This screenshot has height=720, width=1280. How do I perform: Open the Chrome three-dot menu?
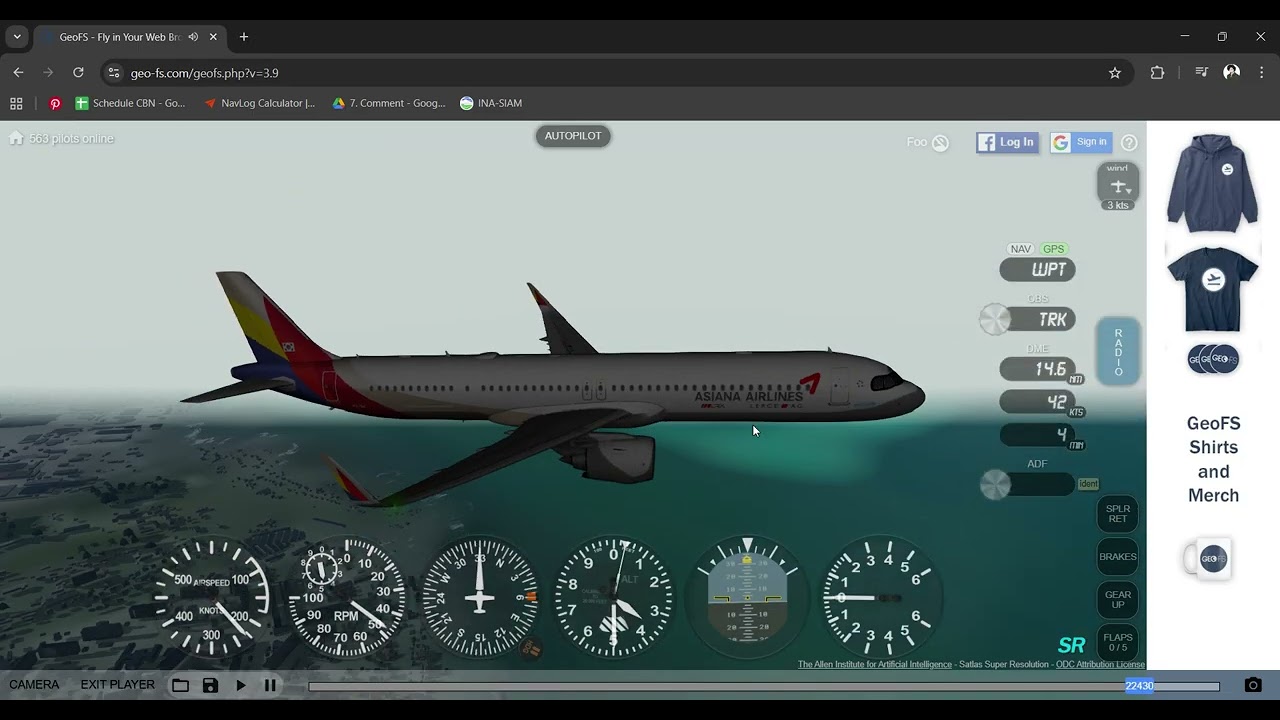click(x=1261, y=72)
